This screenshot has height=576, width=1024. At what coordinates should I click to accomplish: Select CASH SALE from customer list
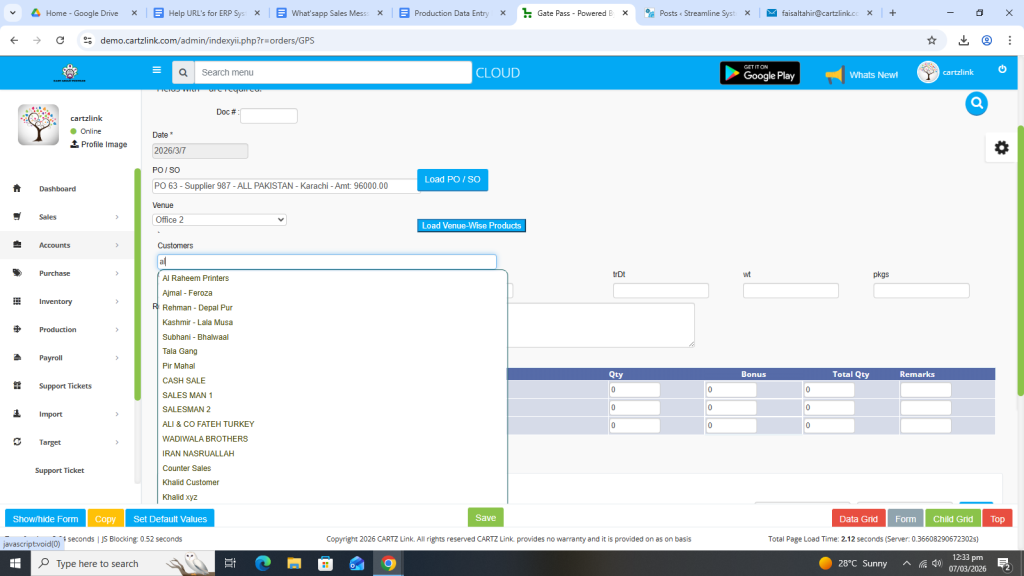tap(184, 381)
